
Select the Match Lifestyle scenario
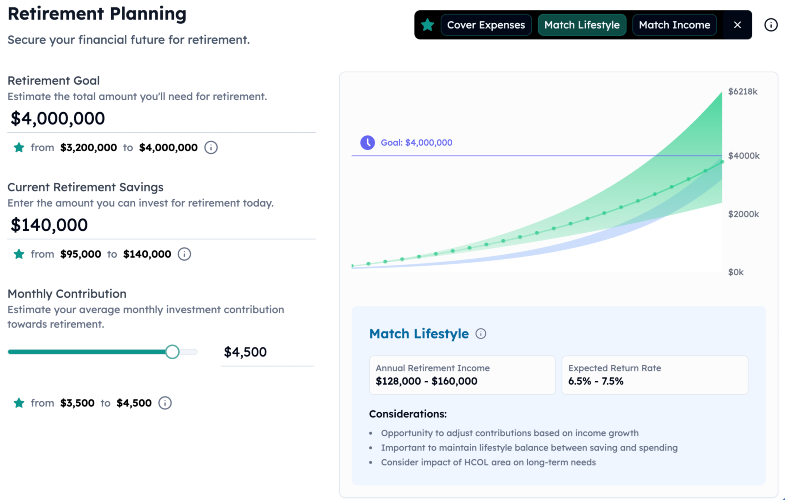[x=582, y=25]
